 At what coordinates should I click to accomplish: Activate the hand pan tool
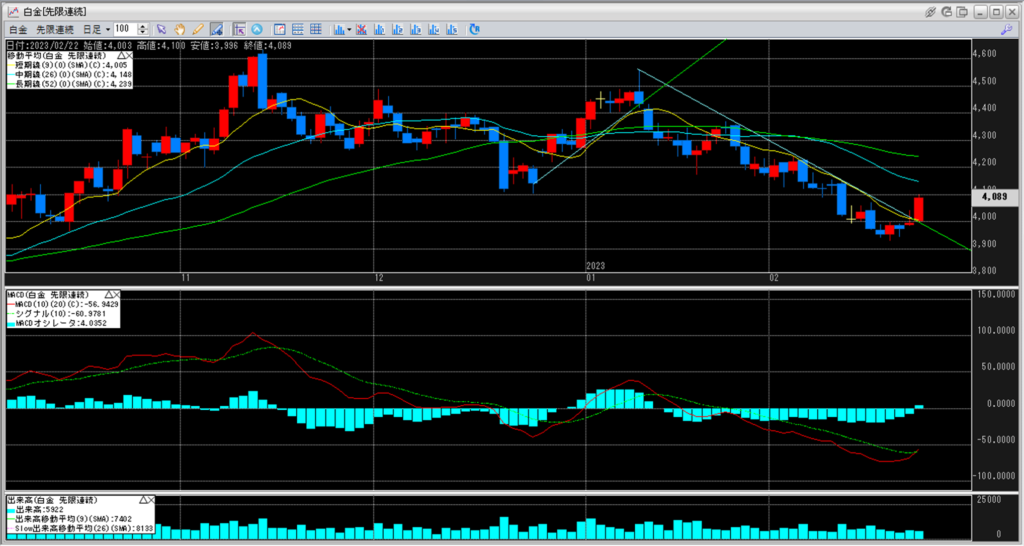pos(181,29)
